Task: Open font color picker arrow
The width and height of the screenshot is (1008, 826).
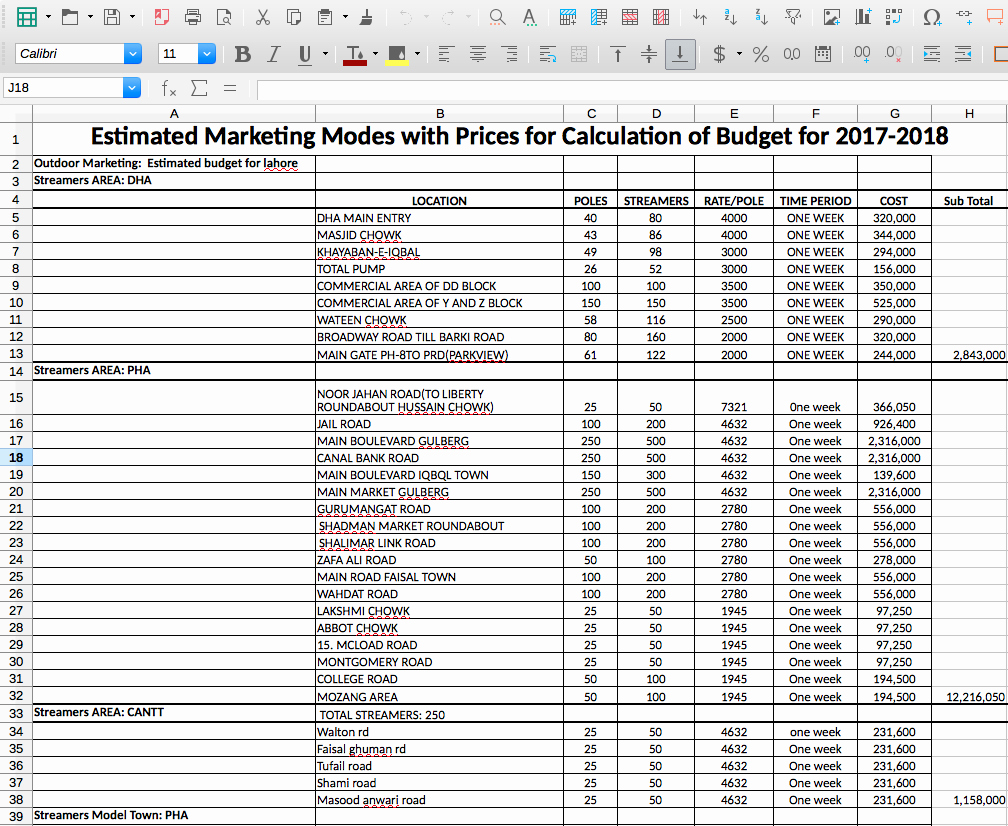Action: 375,54
